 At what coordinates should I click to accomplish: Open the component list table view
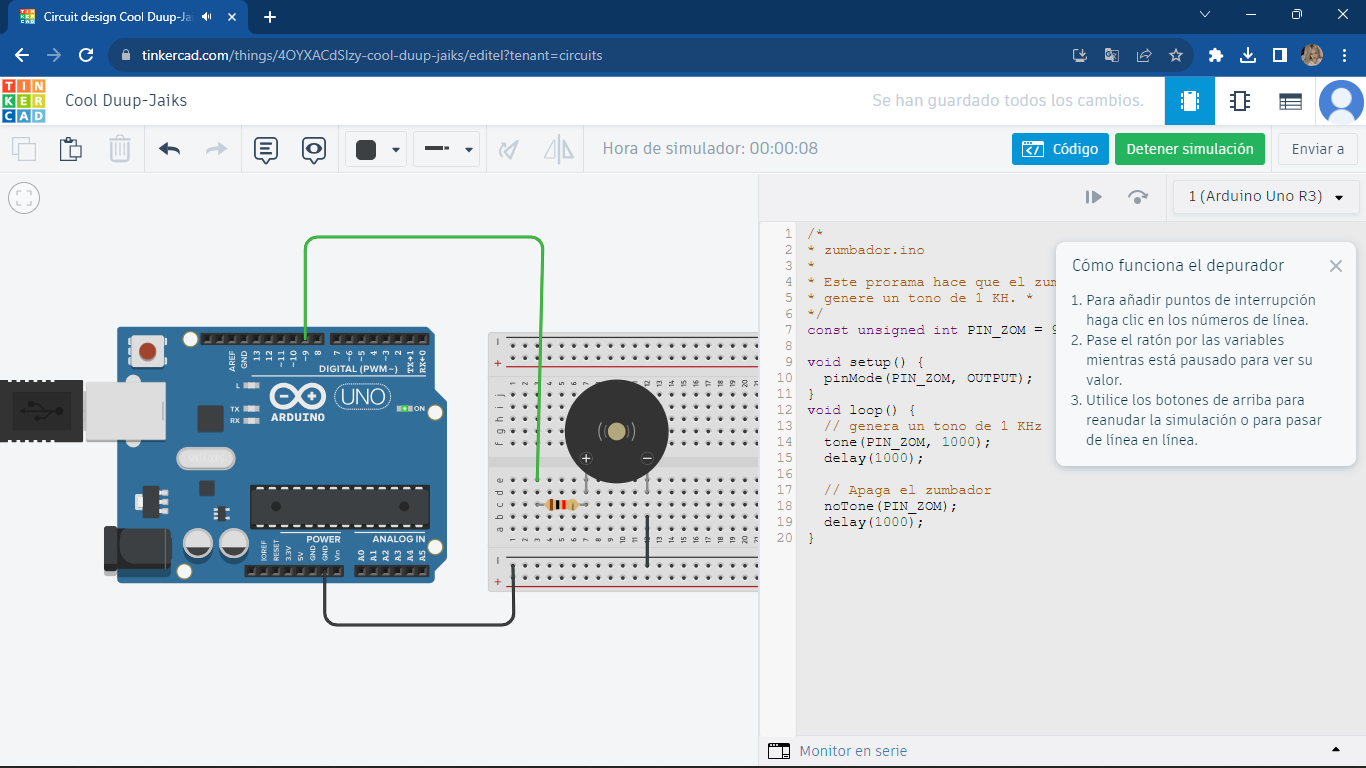click(x=1290, y=101)
